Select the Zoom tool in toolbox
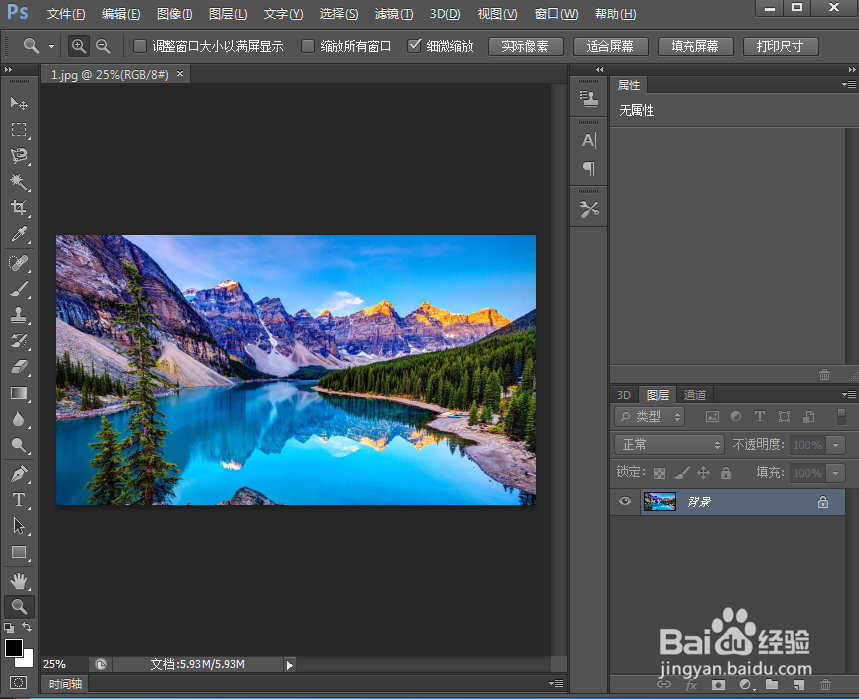859x699 pixels. pos(19,606)
